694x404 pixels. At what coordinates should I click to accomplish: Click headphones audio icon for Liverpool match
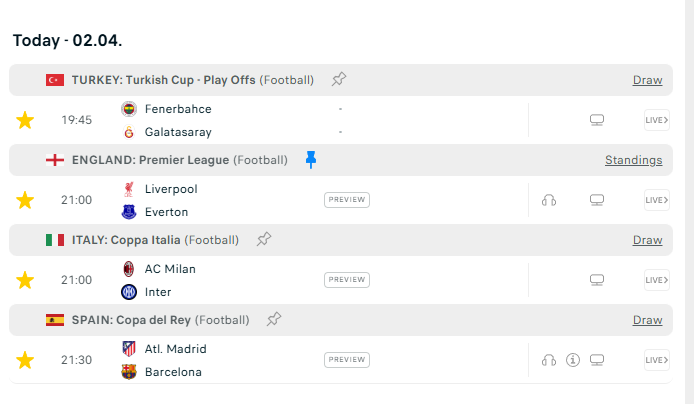[549, 200]
